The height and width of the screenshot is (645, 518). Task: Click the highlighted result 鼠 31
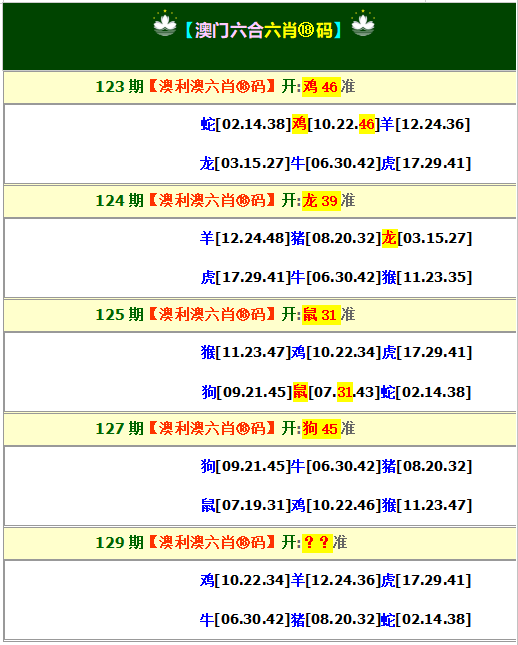pyautogui.click(x=321, y=315)
